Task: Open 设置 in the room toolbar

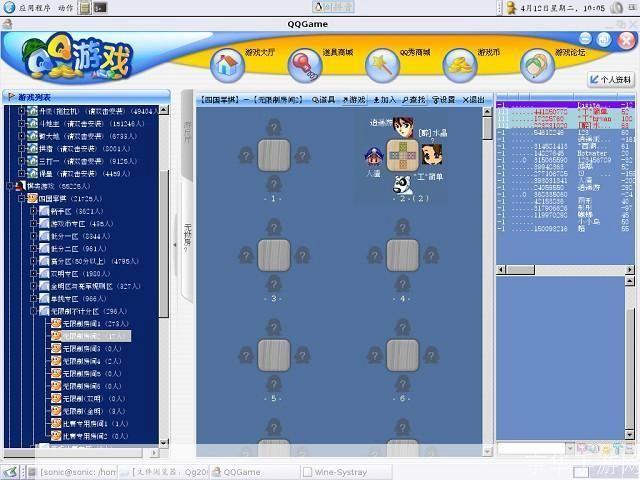Action: pyautogui.click(x=444, y=100)
